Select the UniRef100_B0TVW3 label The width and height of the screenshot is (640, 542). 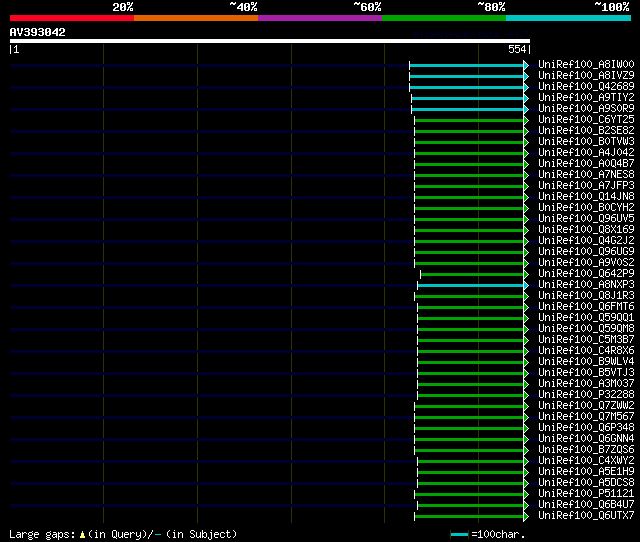click(x=586, y=142)
